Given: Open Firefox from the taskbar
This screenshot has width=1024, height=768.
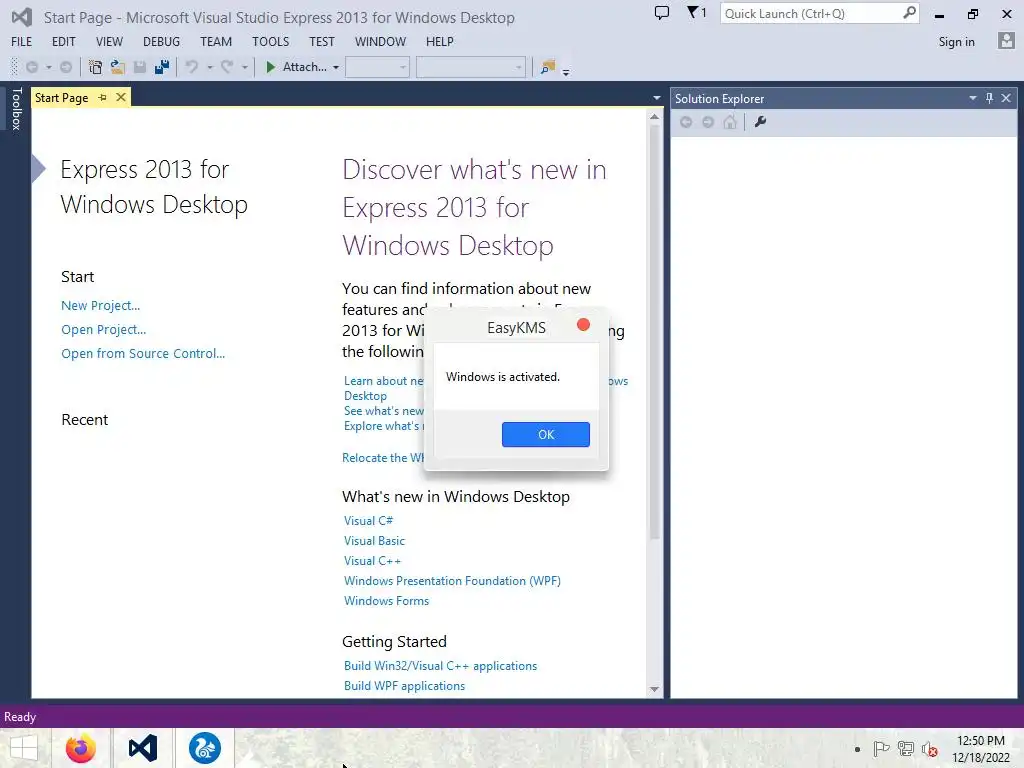Looking at the screenshot, I should (x=81, y=748).
